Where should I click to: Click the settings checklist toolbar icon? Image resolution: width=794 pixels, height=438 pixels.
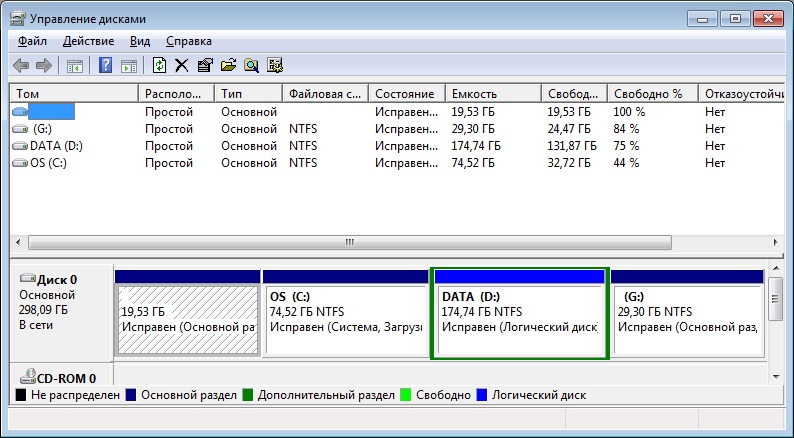[x=275, y=65]
